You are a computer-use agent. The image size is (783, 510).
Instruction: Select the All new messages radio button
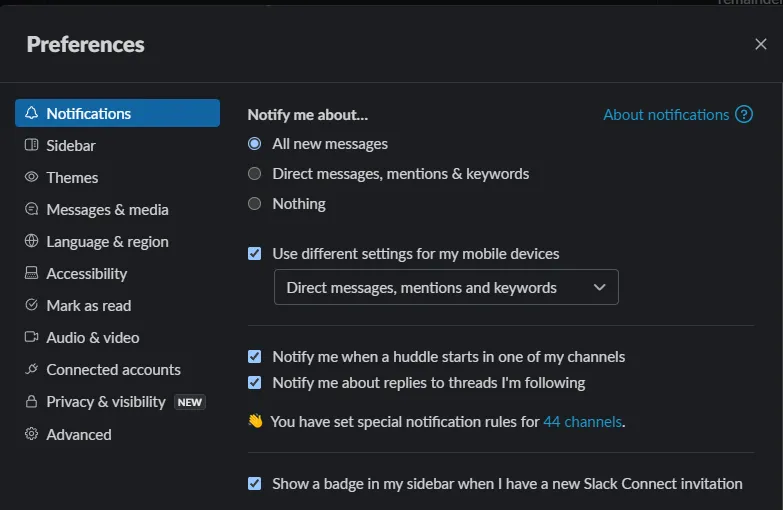click(255, 144)
